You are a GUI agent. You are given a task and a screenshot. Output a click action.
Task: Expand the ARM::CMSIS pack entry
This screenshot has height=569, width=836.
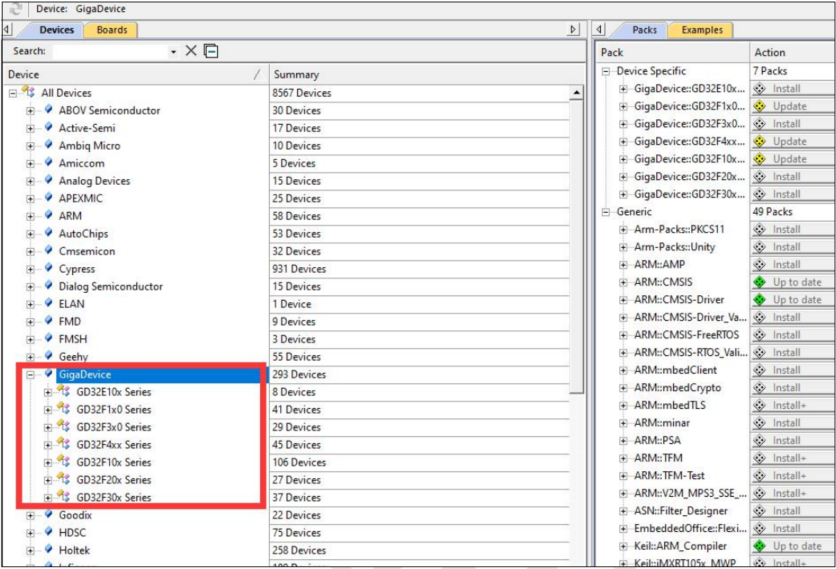(623, 283)
